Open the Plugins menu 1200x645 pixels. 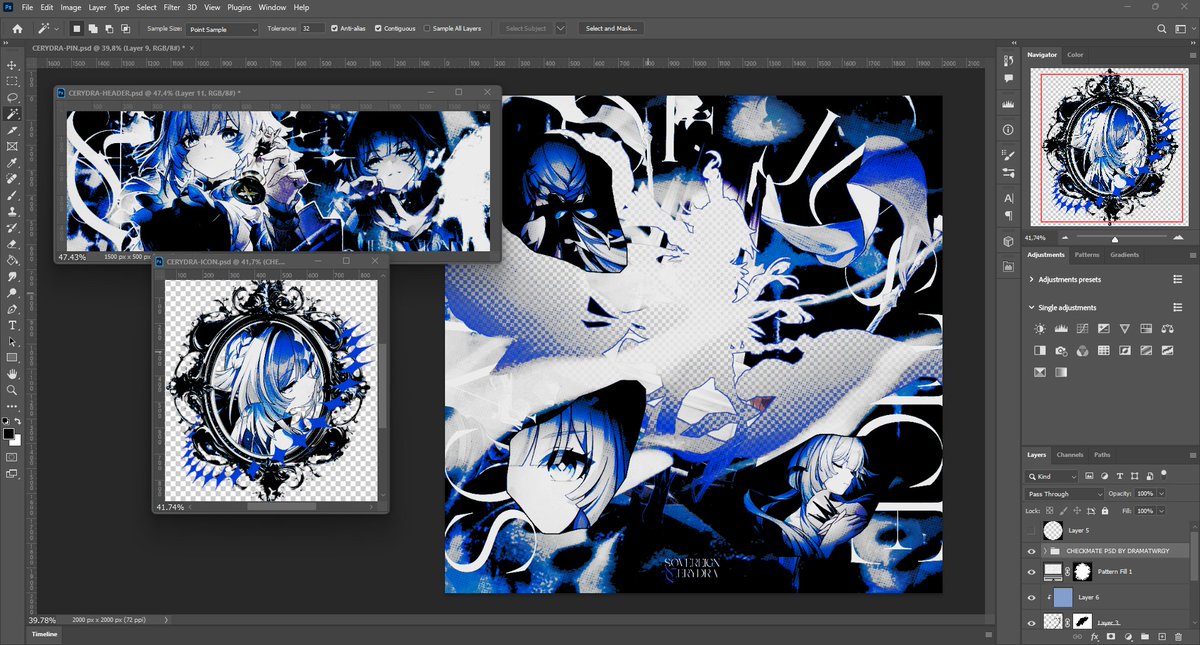point(238,7)
